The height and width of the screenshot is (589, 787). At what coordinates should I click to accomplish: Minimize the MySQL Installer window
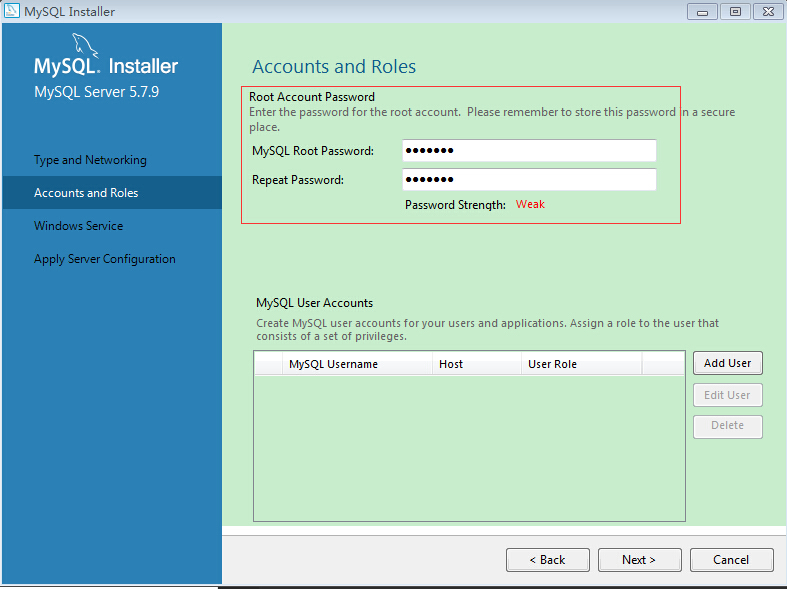point(705,12)
